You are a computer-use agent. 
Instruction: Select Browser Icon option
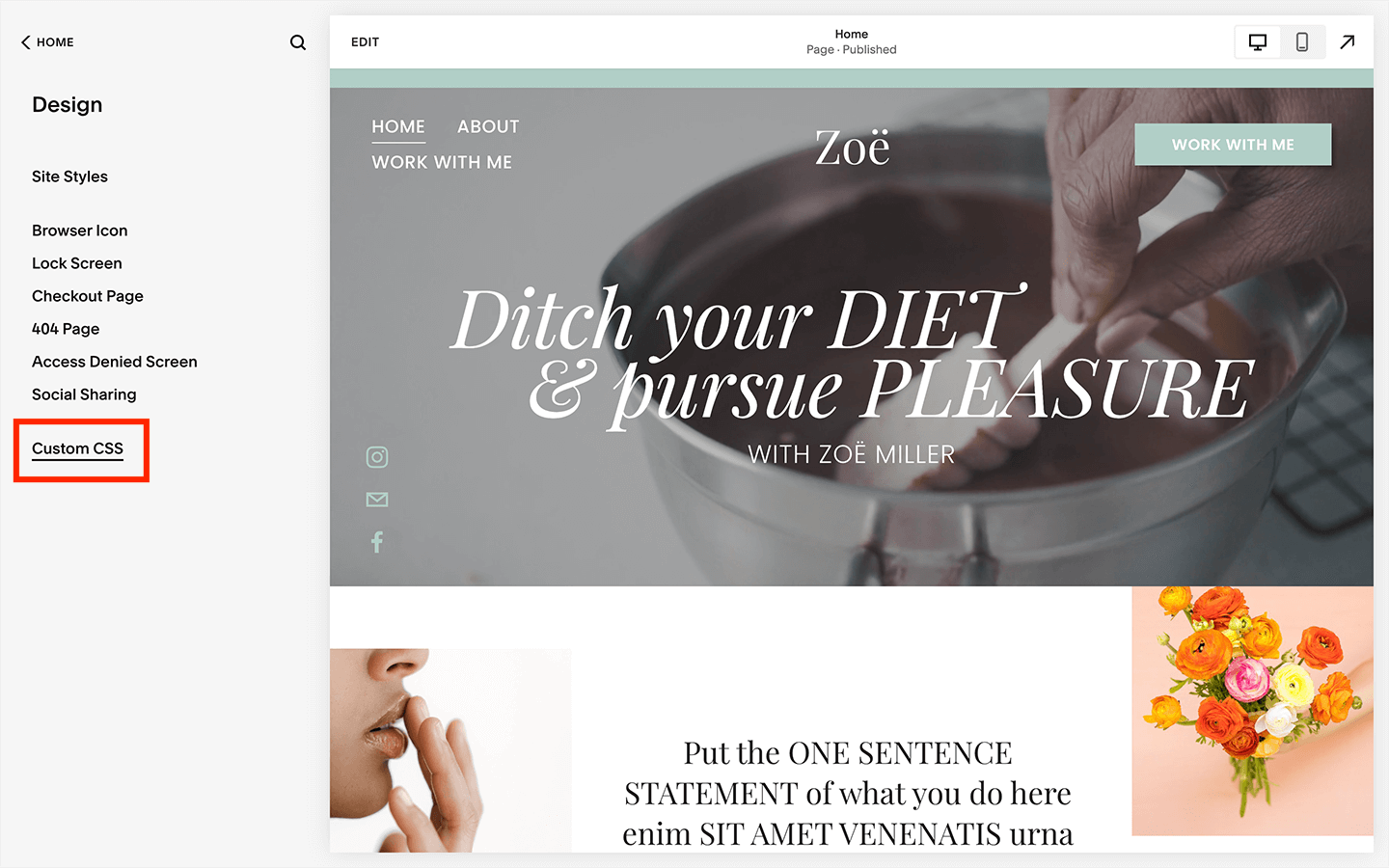click(x=80, y=231)
